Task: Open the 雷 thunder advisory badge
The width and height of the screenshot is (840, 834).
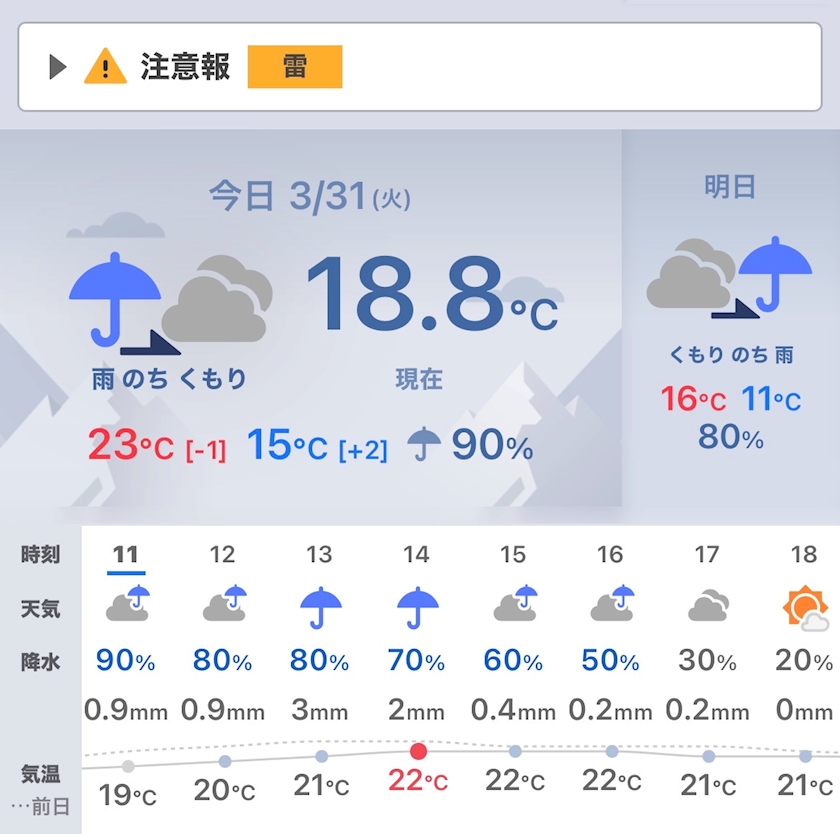Action: point(294,67)
